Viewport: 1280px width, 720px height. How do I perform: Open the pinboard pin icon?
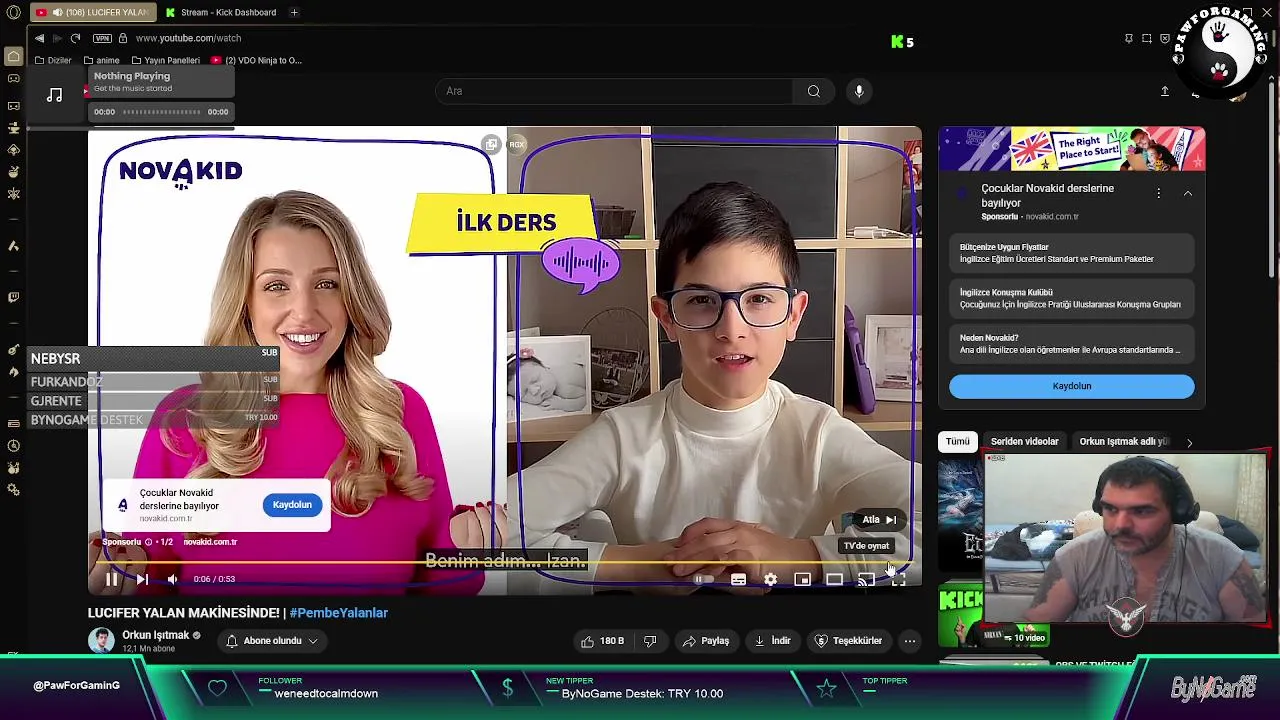pyautogui.click(x=1129, y=38)
